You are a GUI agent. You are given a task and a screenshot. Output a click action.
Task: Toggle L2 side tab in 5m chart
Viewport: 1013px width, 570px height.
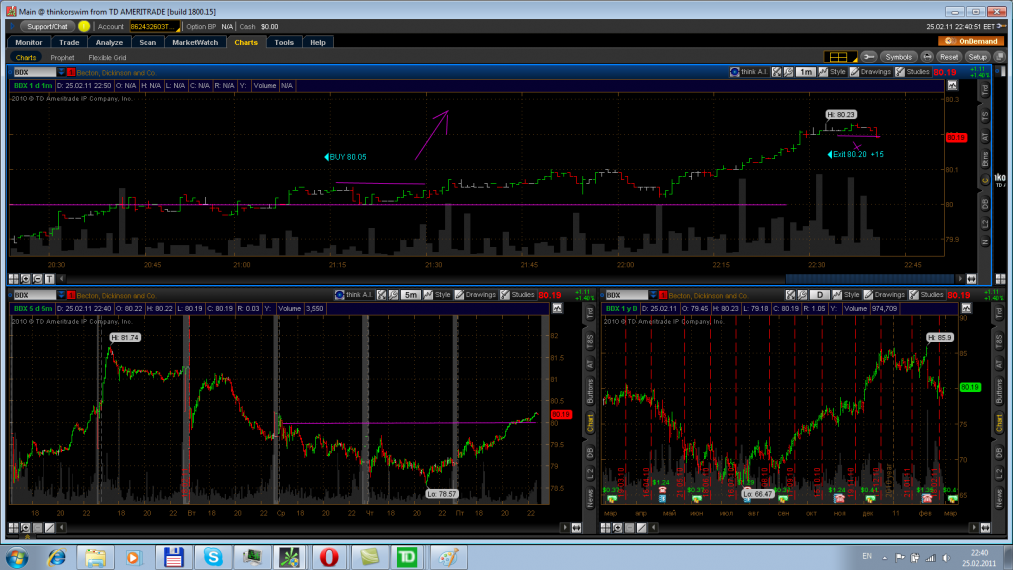coord(590,474)
